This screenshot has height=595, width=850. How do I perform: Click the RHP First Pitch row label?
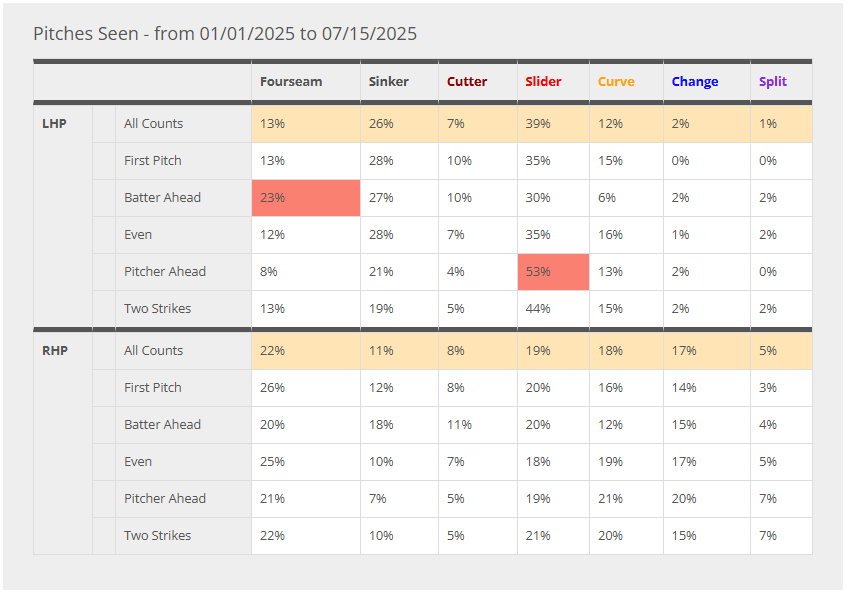[x=153, y=388]
